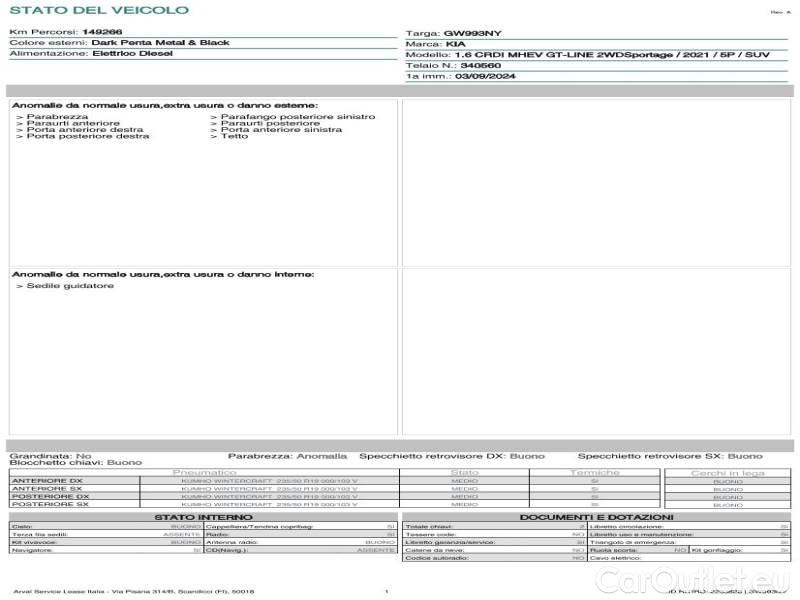Click the DOCUMENTI E DOTAZIONI section header

tap(596, 517)
